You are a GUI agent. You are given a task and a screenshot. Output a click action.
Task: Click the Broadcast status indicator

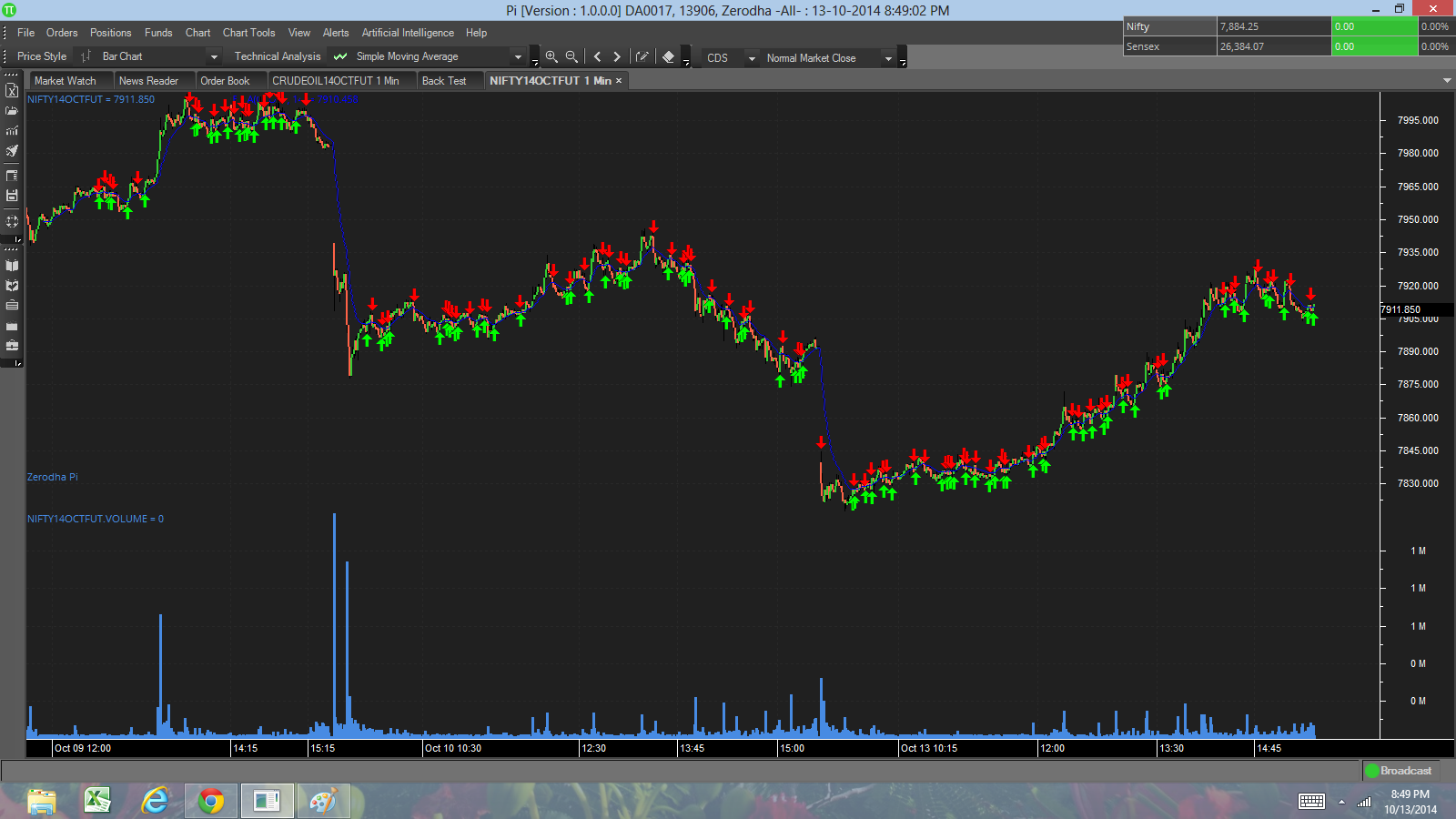(x=1400, y=771)
